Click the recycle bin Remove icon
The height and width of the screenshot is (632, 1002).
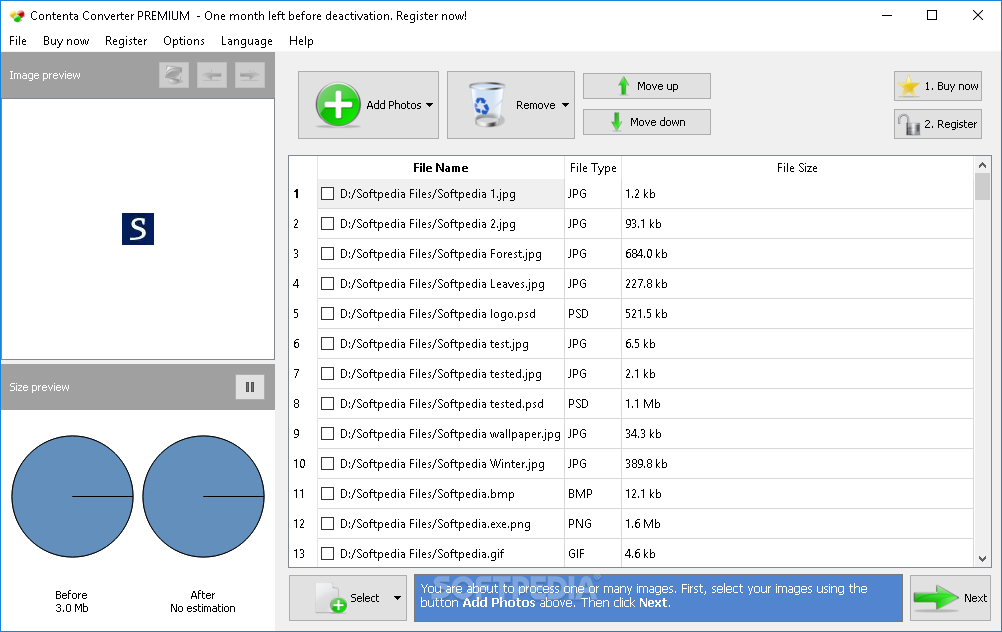tap(488, 104)
